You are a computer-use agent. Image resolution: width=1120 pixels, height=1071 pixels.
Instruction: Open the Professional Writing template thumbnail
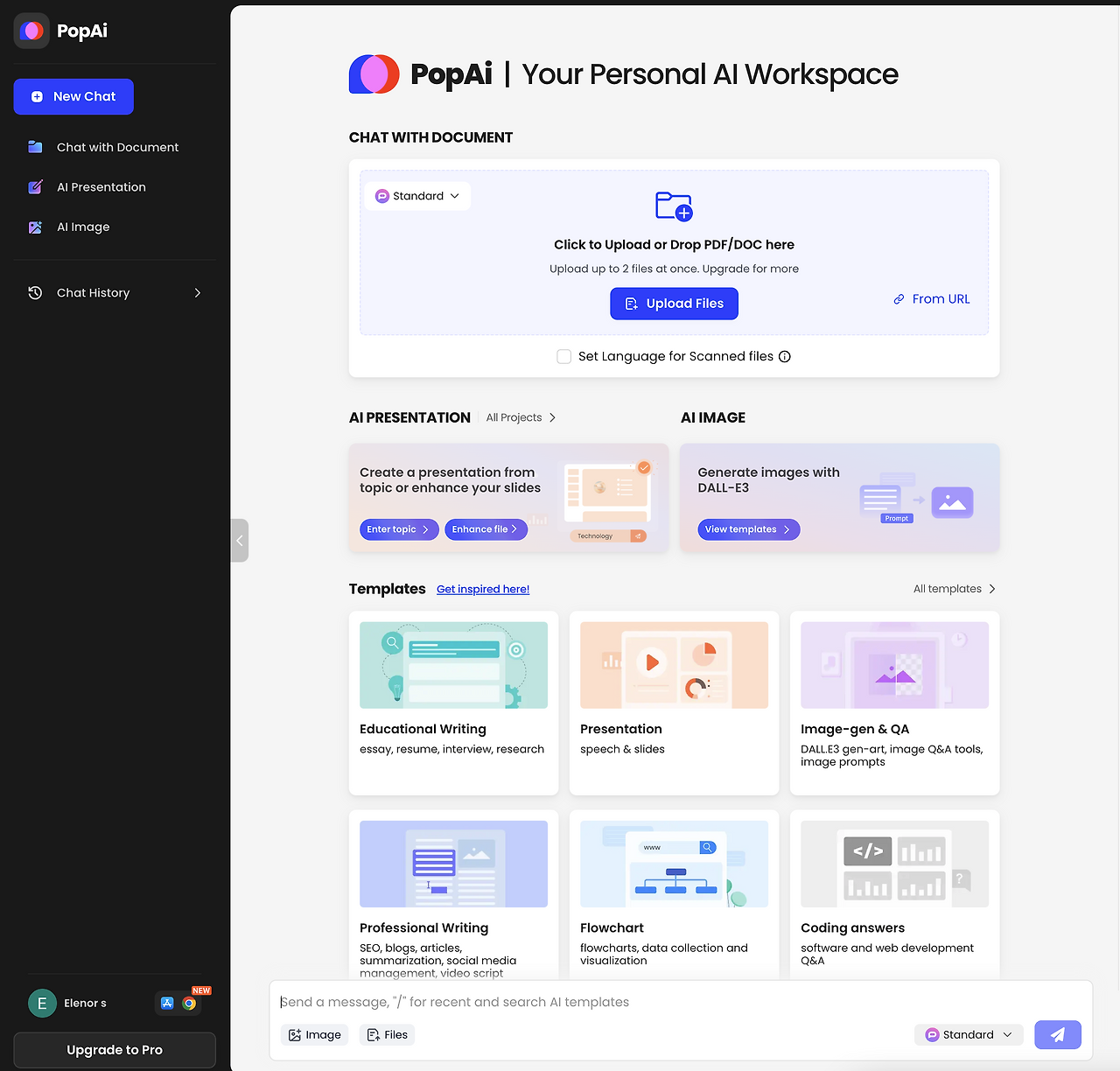[x=453, y=864]
